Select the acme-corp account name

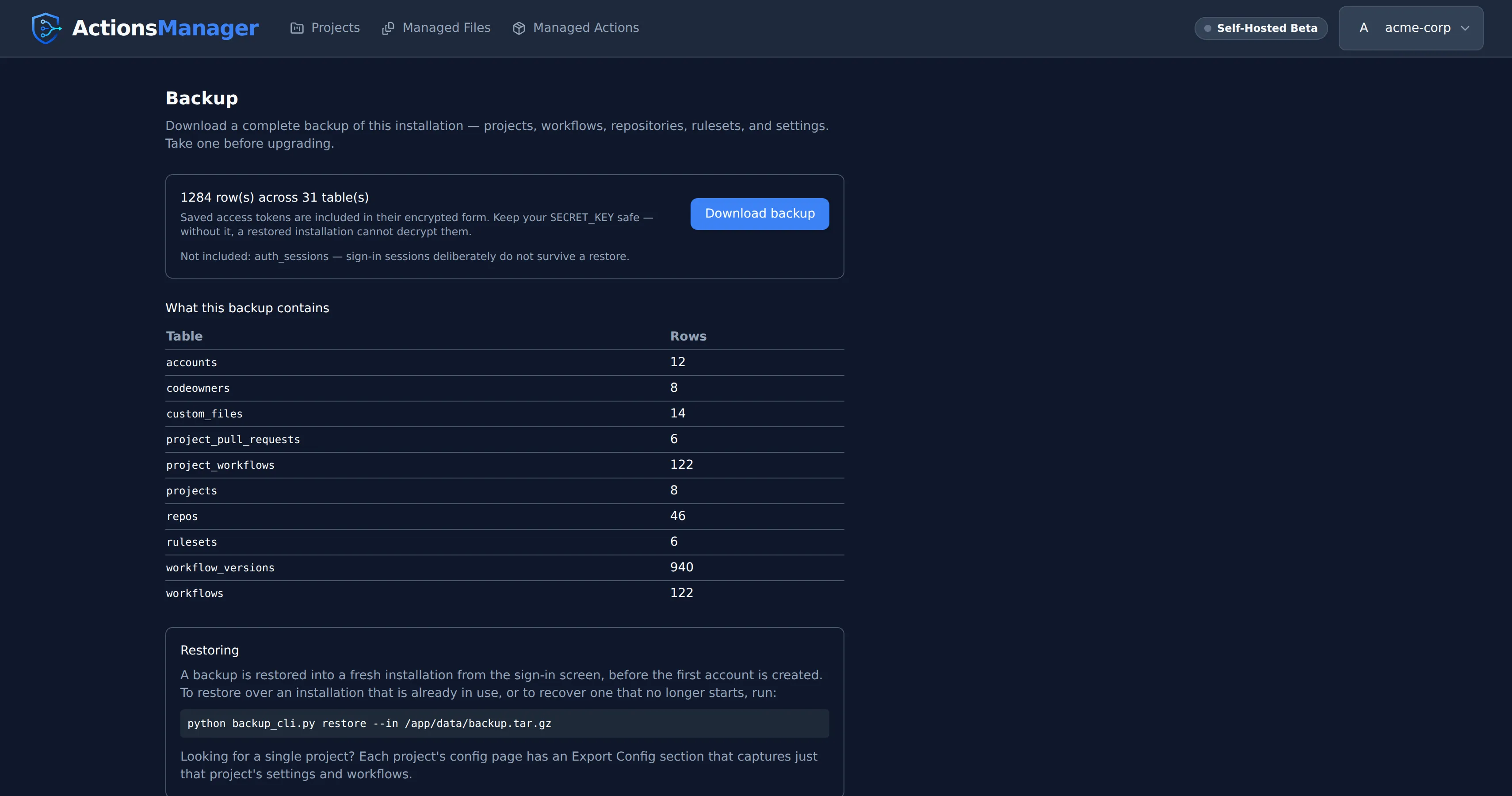click(x=1417, y=27)
